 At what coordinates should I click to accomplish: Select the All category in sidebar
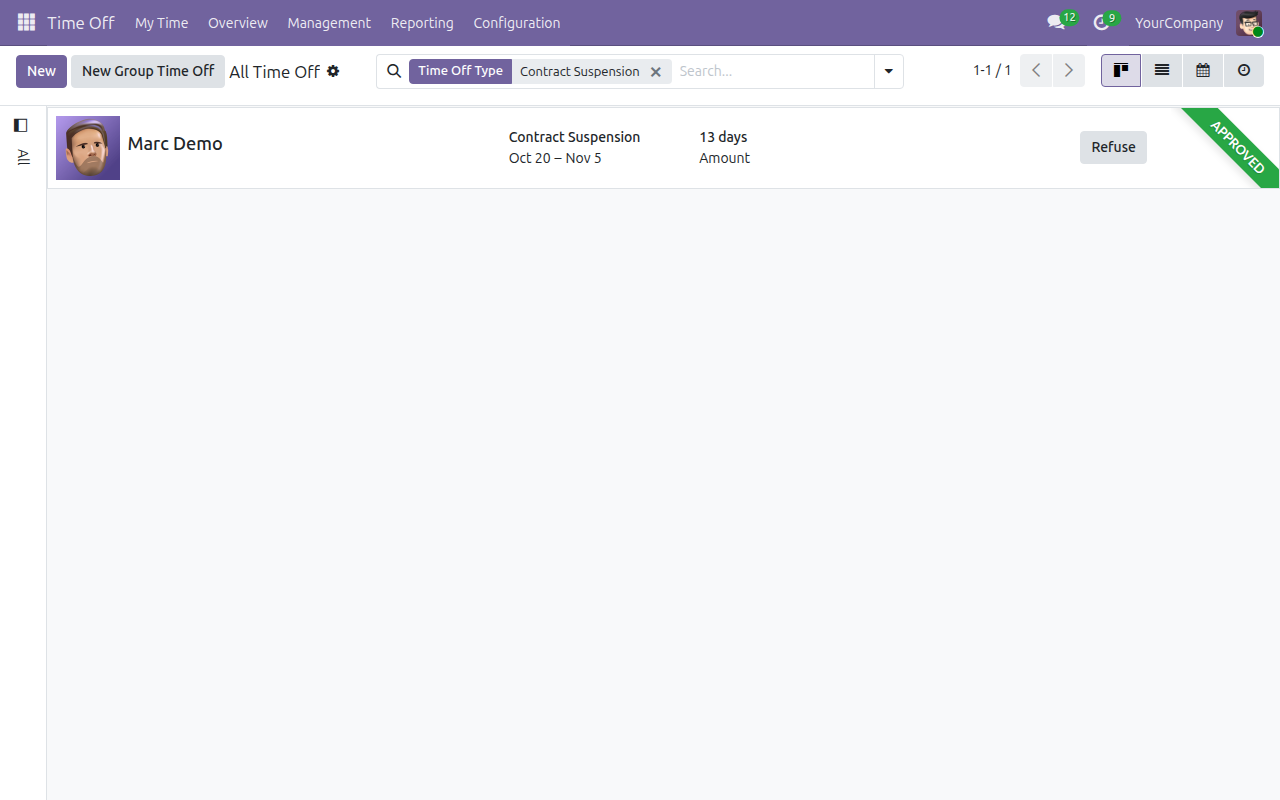pos(23,157)
